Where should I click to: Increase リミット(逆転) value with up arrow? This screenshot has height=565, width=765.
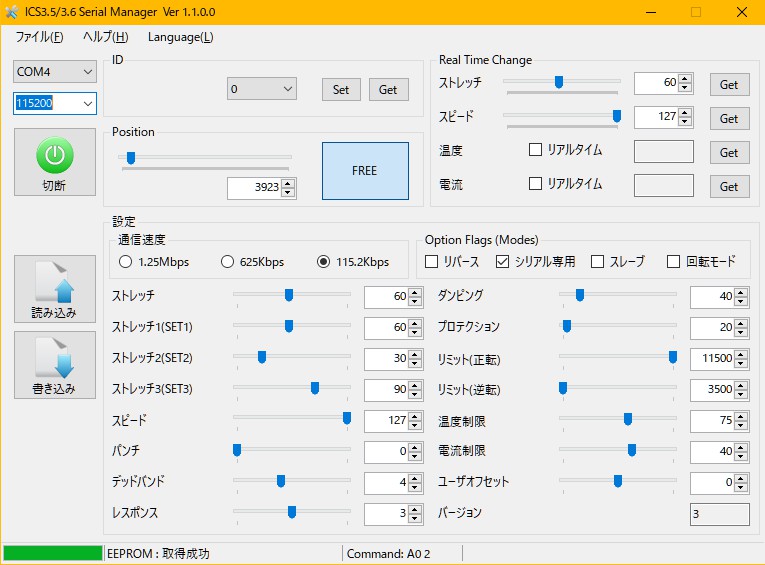[741, 385]
